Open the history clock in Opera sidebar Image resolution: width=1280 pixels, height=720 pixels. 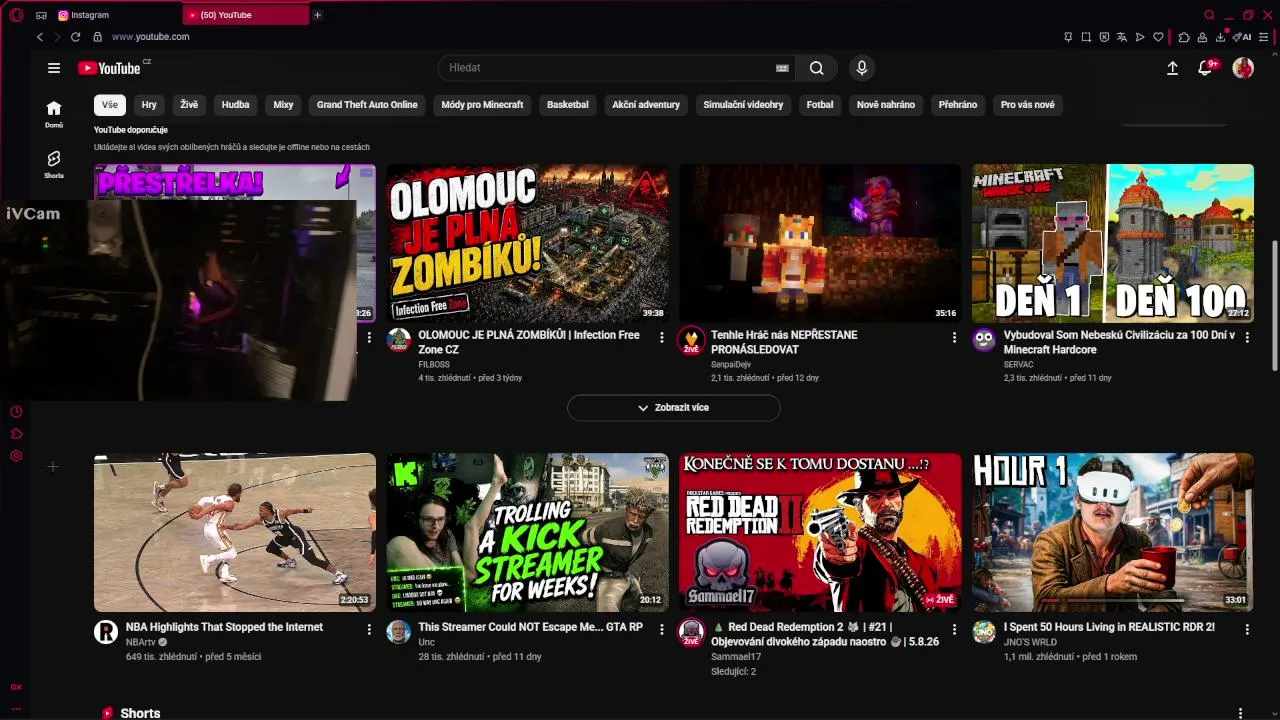(x=16, y=412)
